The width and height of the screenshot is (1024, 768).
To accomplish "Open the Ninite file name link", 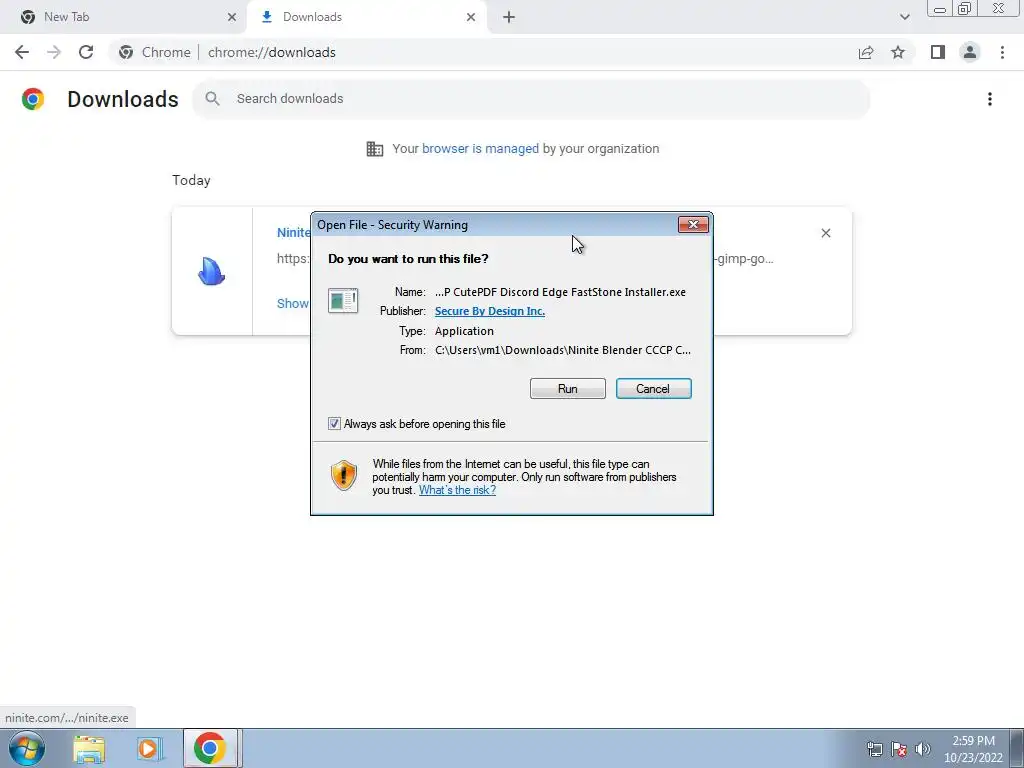I will (x=293, y=232).
